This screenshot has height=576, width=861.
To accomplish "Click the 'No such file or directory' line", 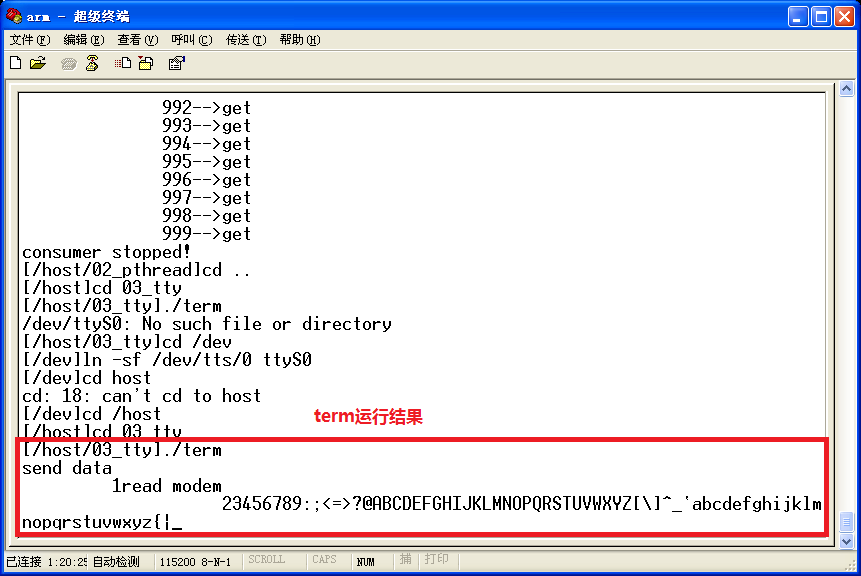I will (x=207, y=324).
